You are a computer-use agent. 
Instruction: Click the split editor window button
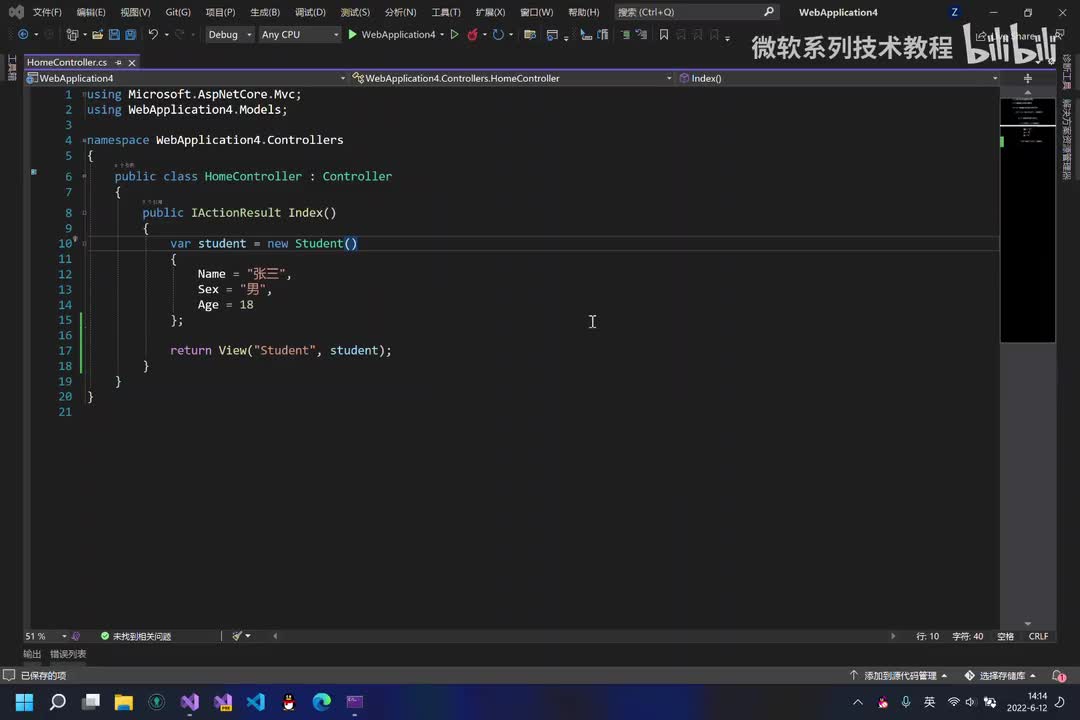(x=1028, y=79)
